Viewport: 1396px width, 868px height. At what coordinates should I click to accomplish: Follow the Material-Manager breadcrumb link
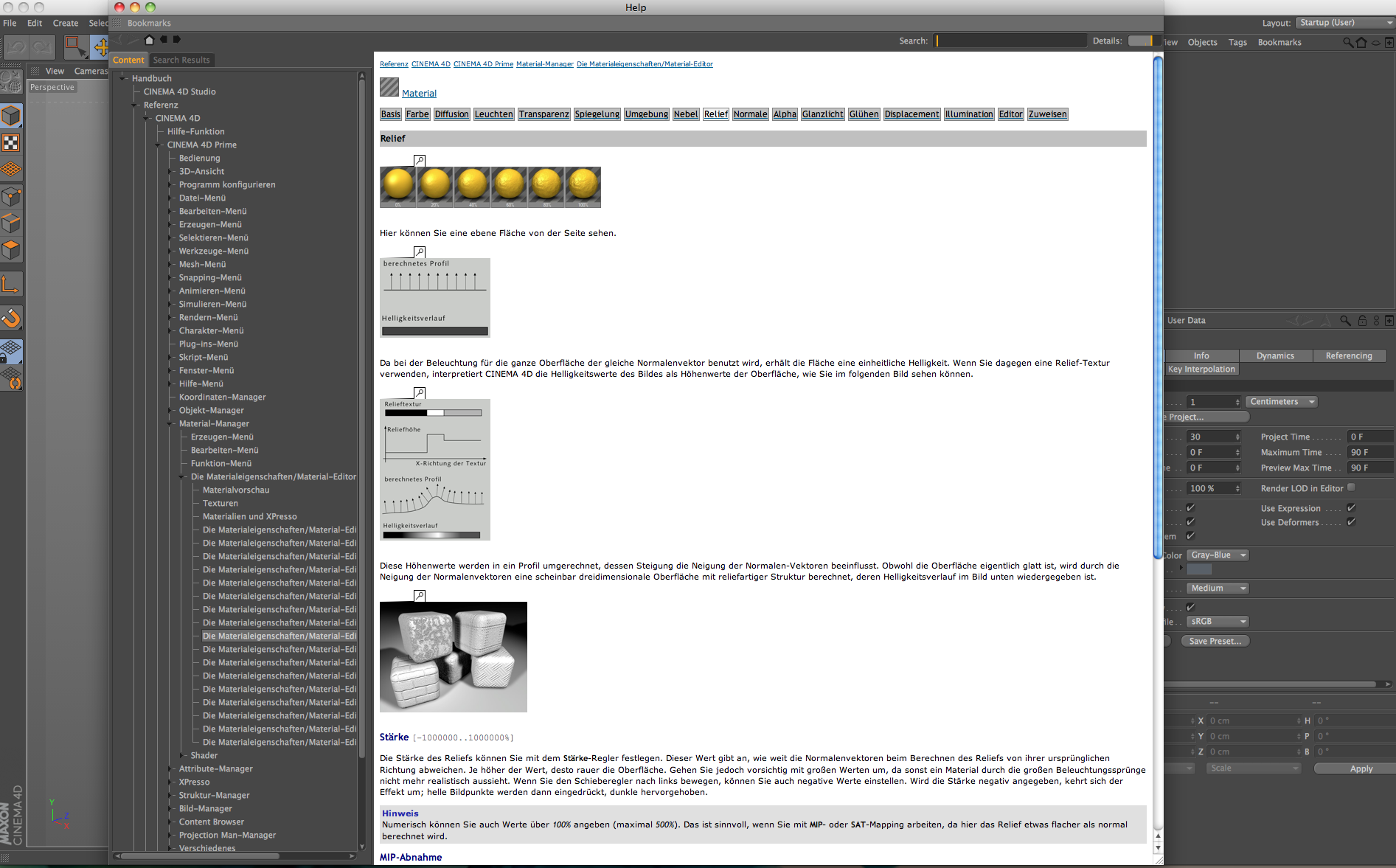pyautogui.click(x=545, y=64)
